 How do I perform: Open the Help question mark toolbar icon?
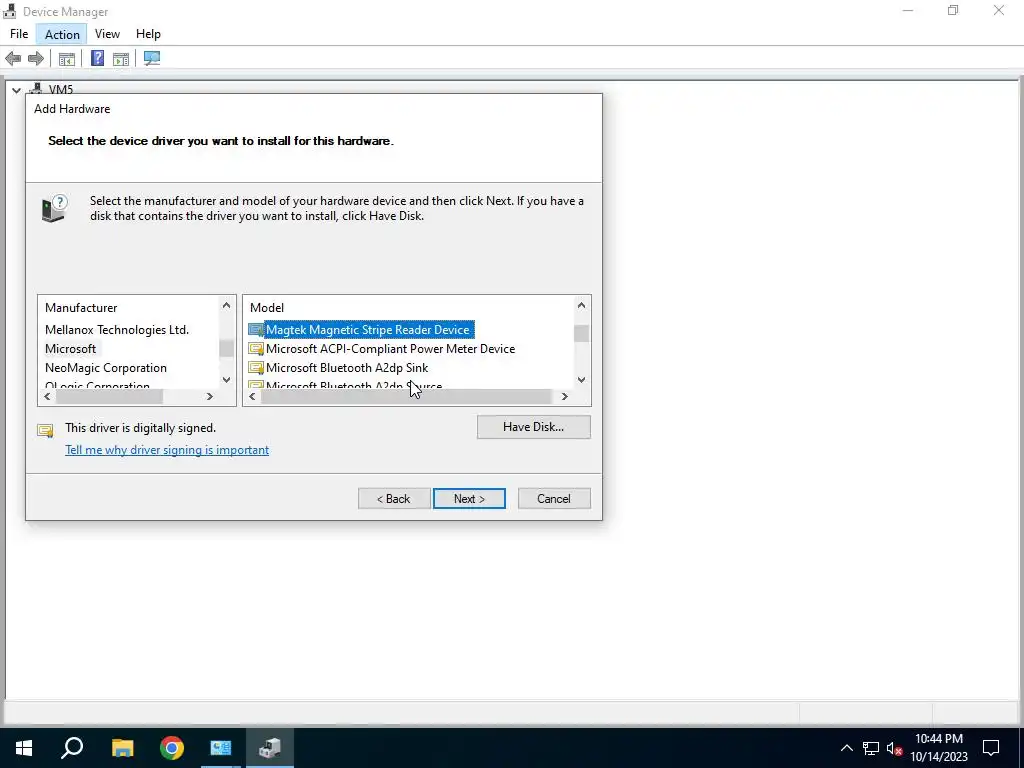pos(97,58)
